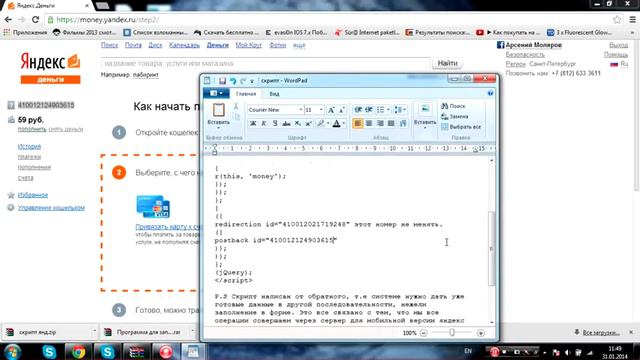Viewport: 640px width, 360px height.
Task: Toggle subscript formatting
Action: pyautogui.click(x=298, y=123)
